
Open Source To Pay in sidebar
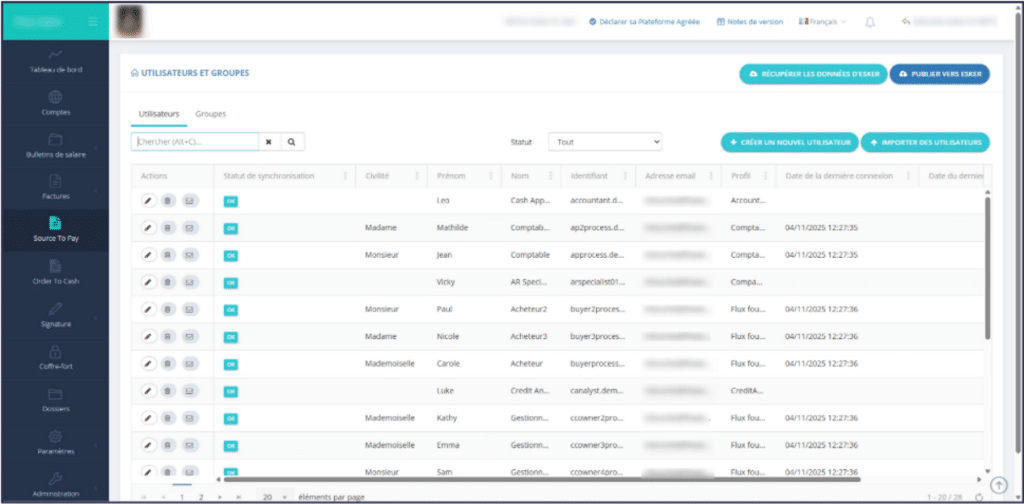tap(55, 230)
